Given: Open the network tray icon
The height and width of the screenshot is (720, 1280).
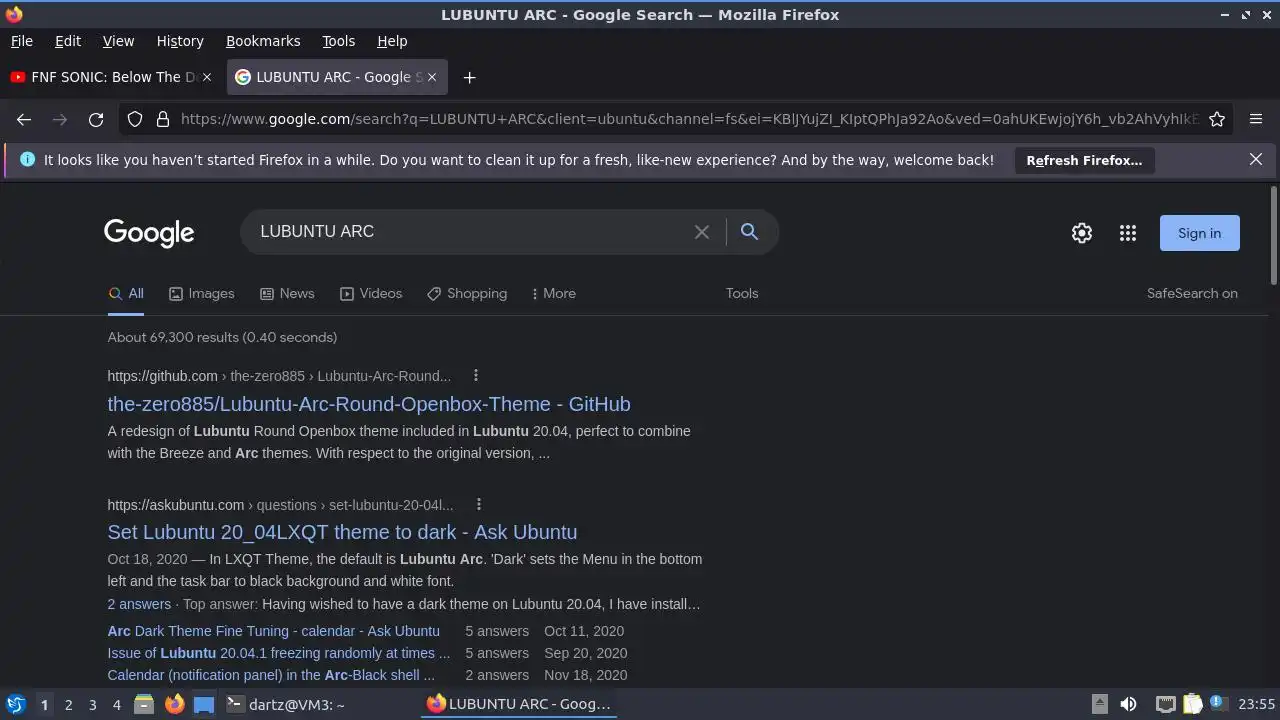Looking at the screenshot, I should tap(1165, 704).
